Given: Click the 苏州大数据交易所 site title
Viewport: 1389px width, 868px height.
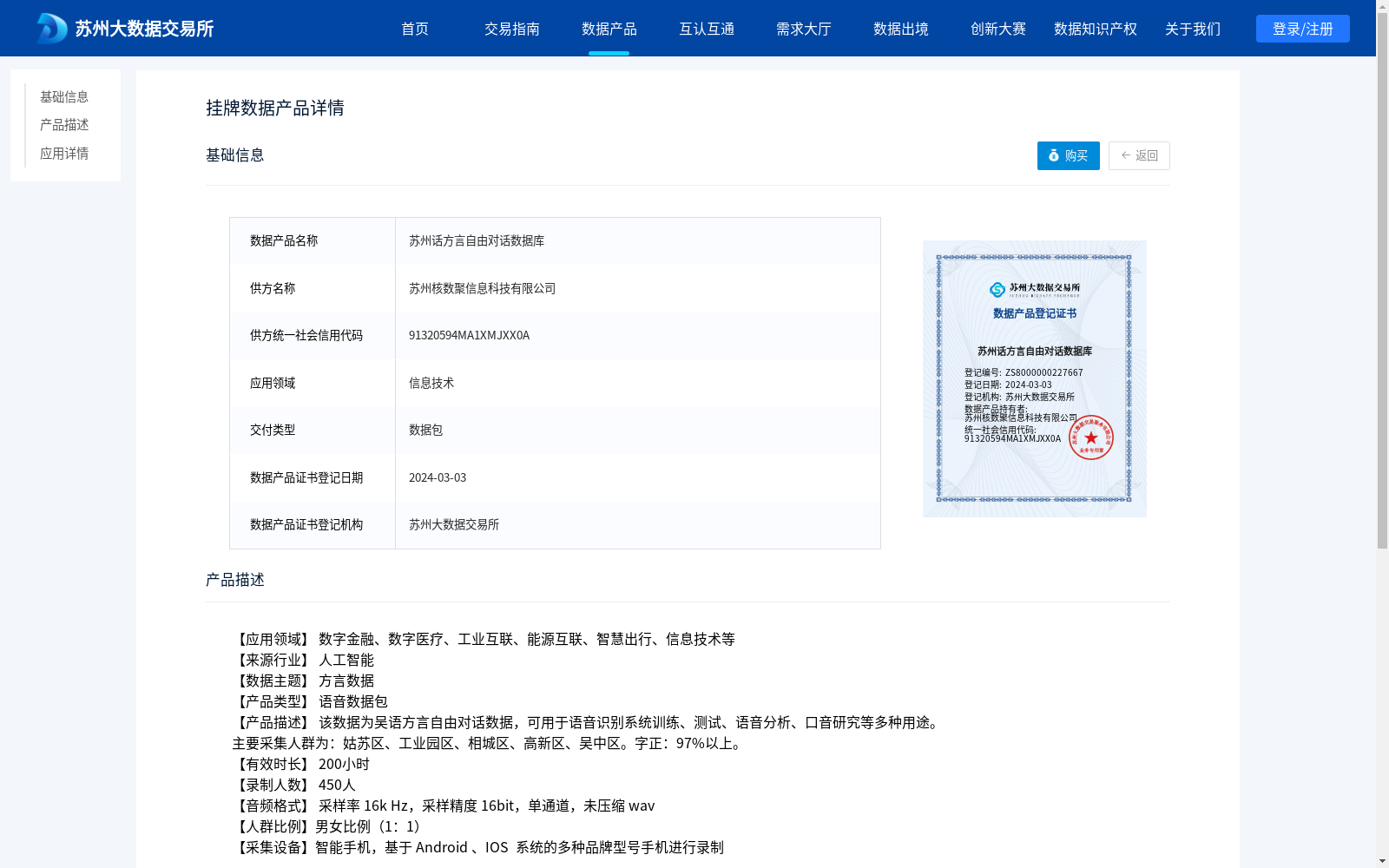Looking at the screenshot, I should coord(144,29).
